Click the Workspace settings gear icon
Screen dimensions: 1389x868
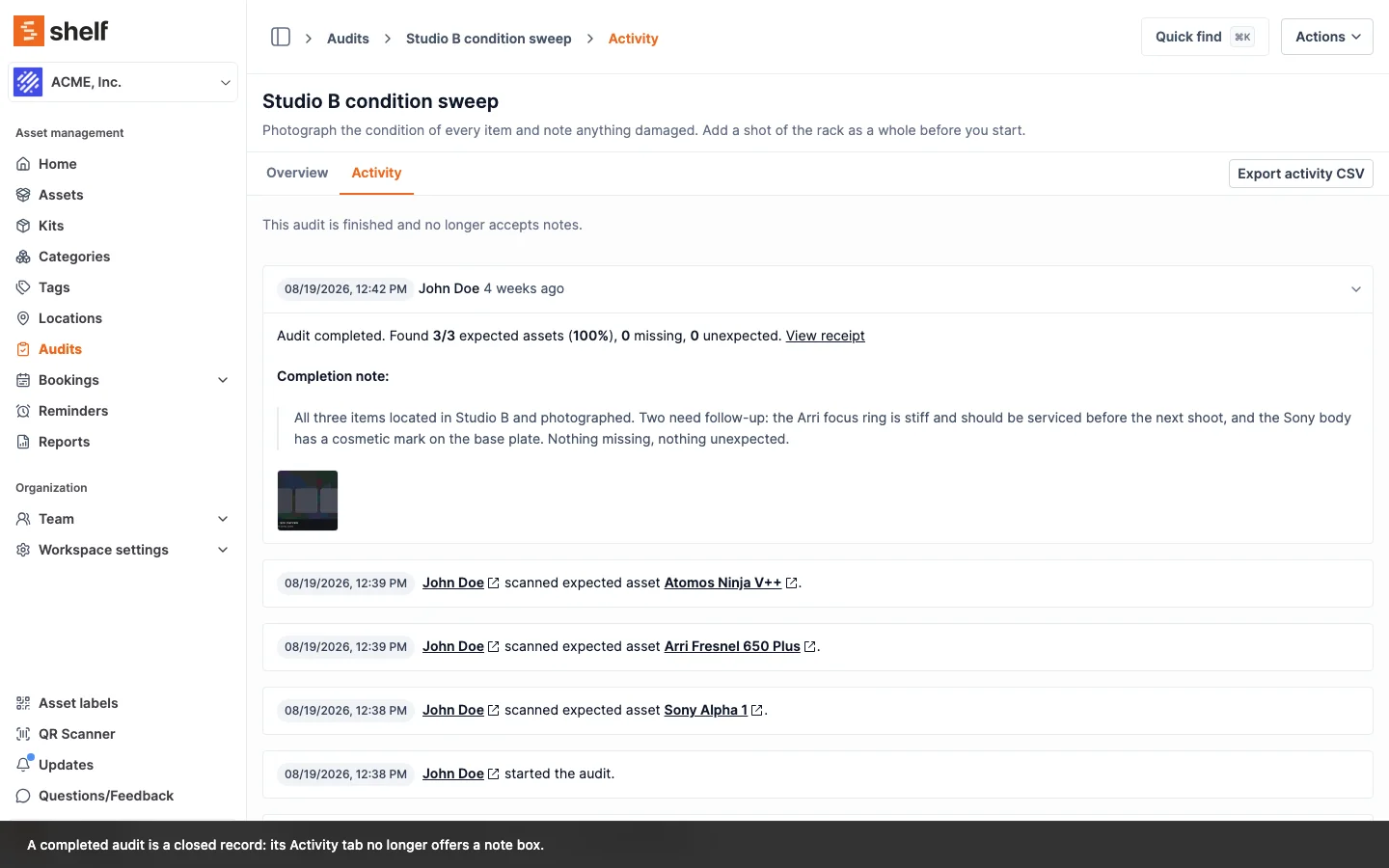point(23,550)
